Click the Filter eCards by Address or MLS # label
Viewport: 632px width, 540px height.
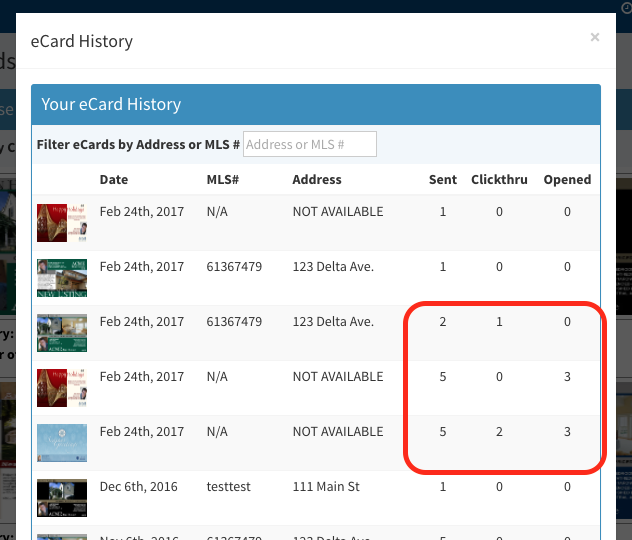[138, 144]
